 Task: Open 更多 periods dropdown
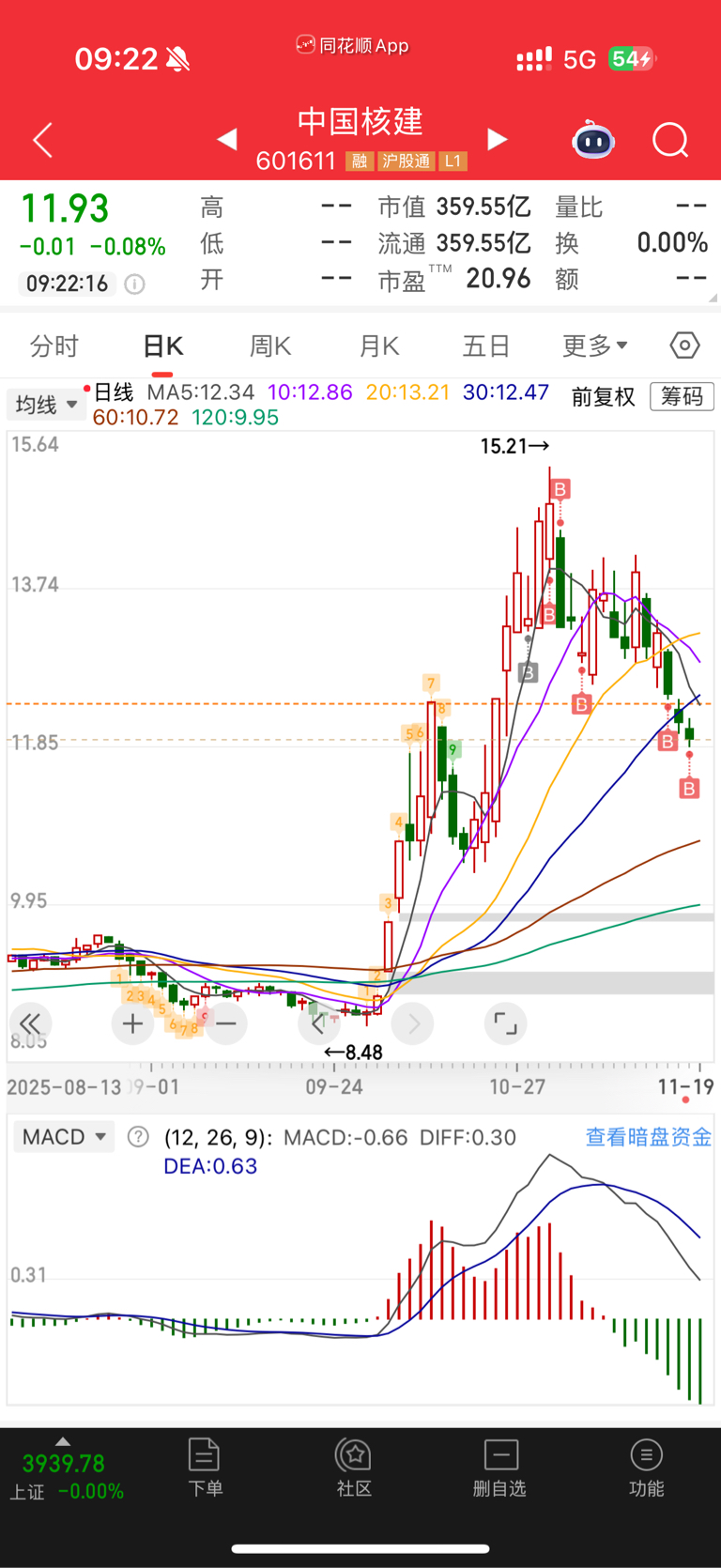coord(594,346)
